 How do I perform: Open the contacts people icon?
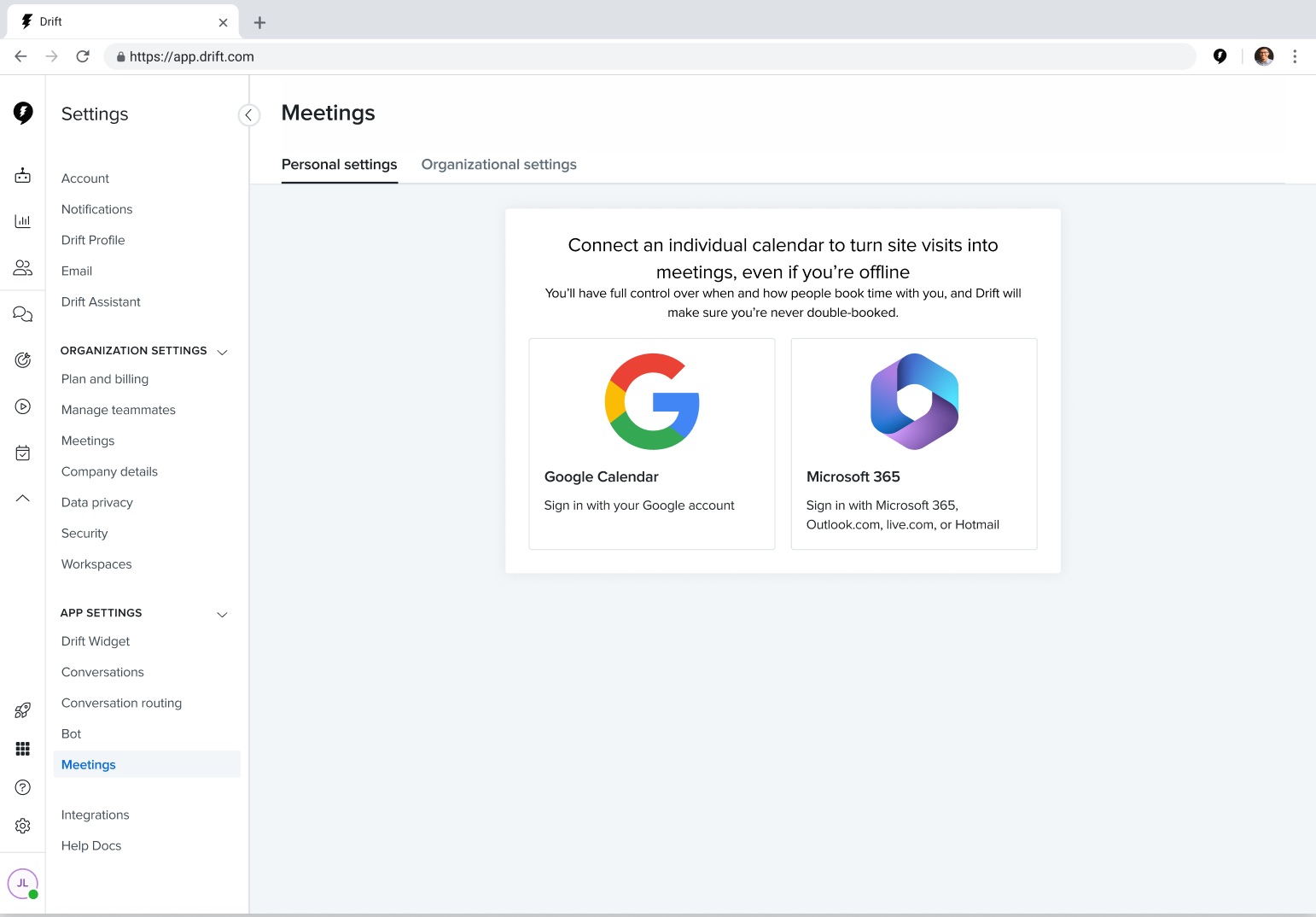pos(23,268)
